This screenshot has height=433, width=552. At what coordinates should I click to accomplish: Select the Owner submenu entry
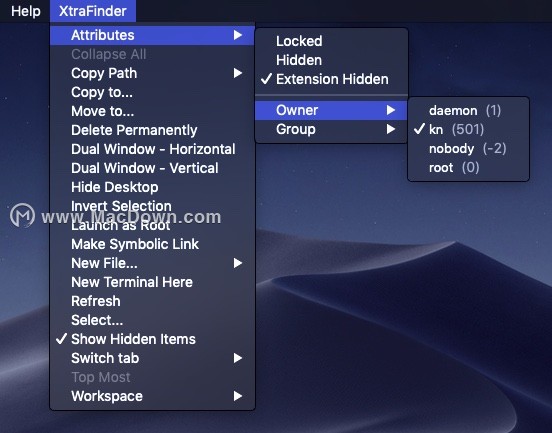pos(331,110)
